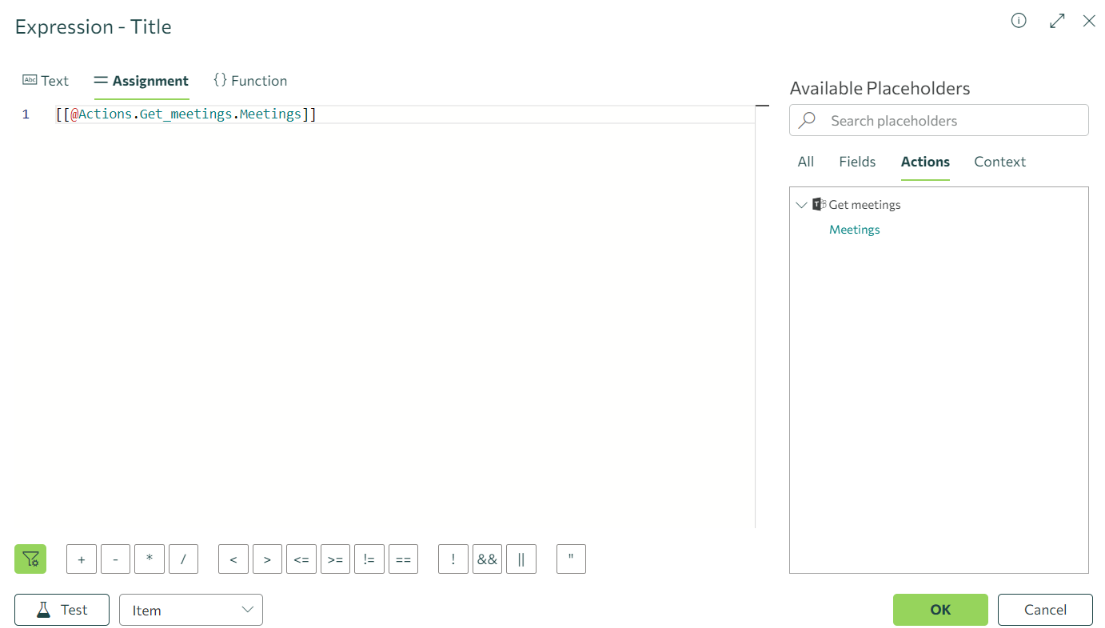This screenshot has width=1105, height=628.
Task: Click the @Actions.Get_meetings.Meetings expression text
Action: pos(186,114)
